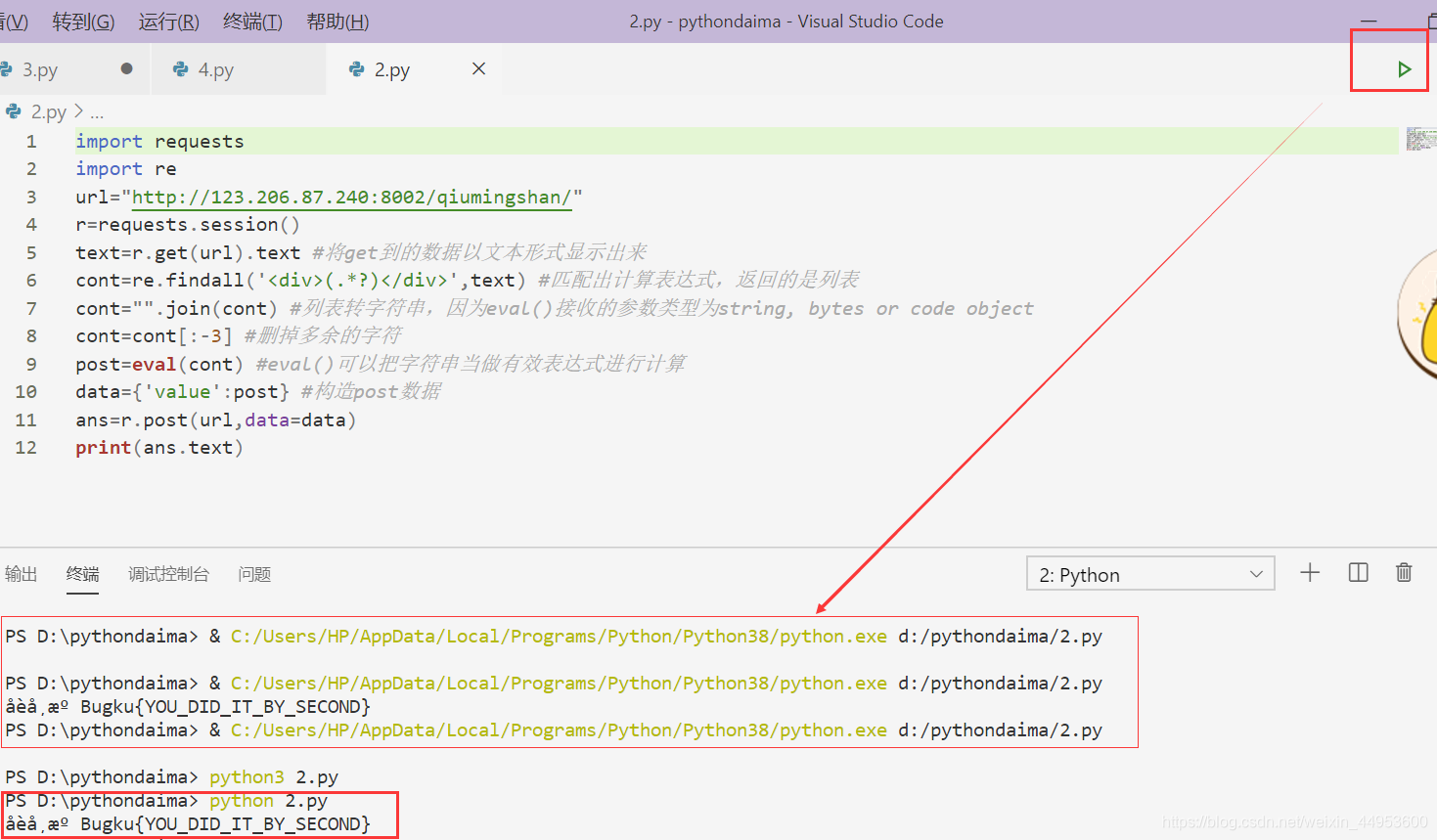
Task: Click 'post=eval(cont)' code on line 9
Action: click(x=159, y=365)
